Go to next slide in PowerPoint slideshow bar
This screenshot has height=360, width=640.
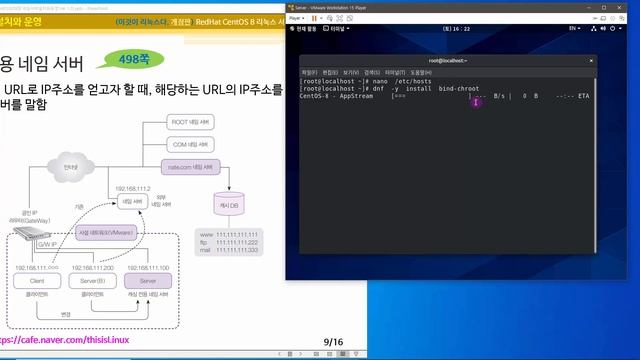click(300, 354)
